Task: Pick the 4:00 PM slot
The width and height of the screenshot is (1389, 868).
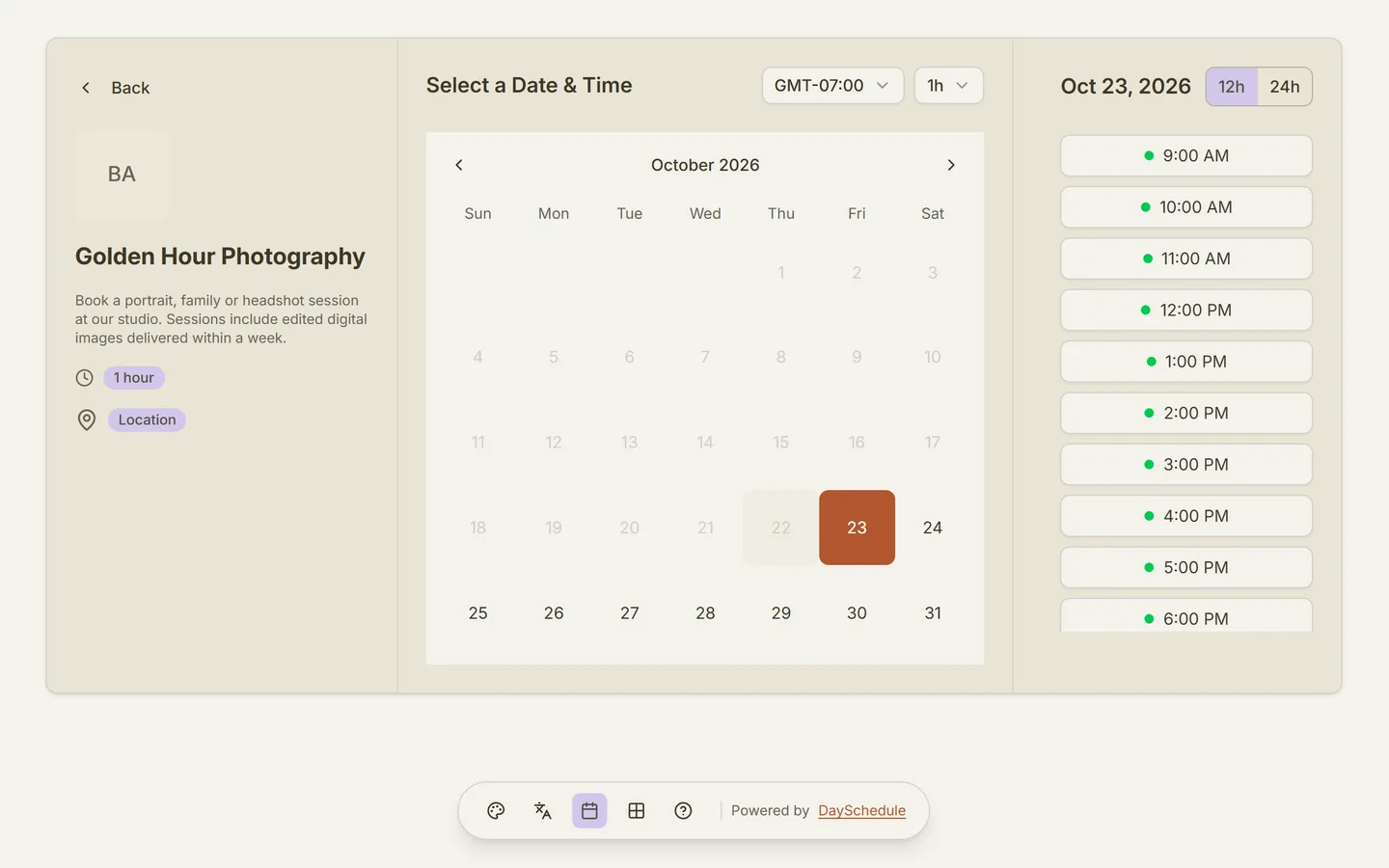Action: [x=1186, y=516]
